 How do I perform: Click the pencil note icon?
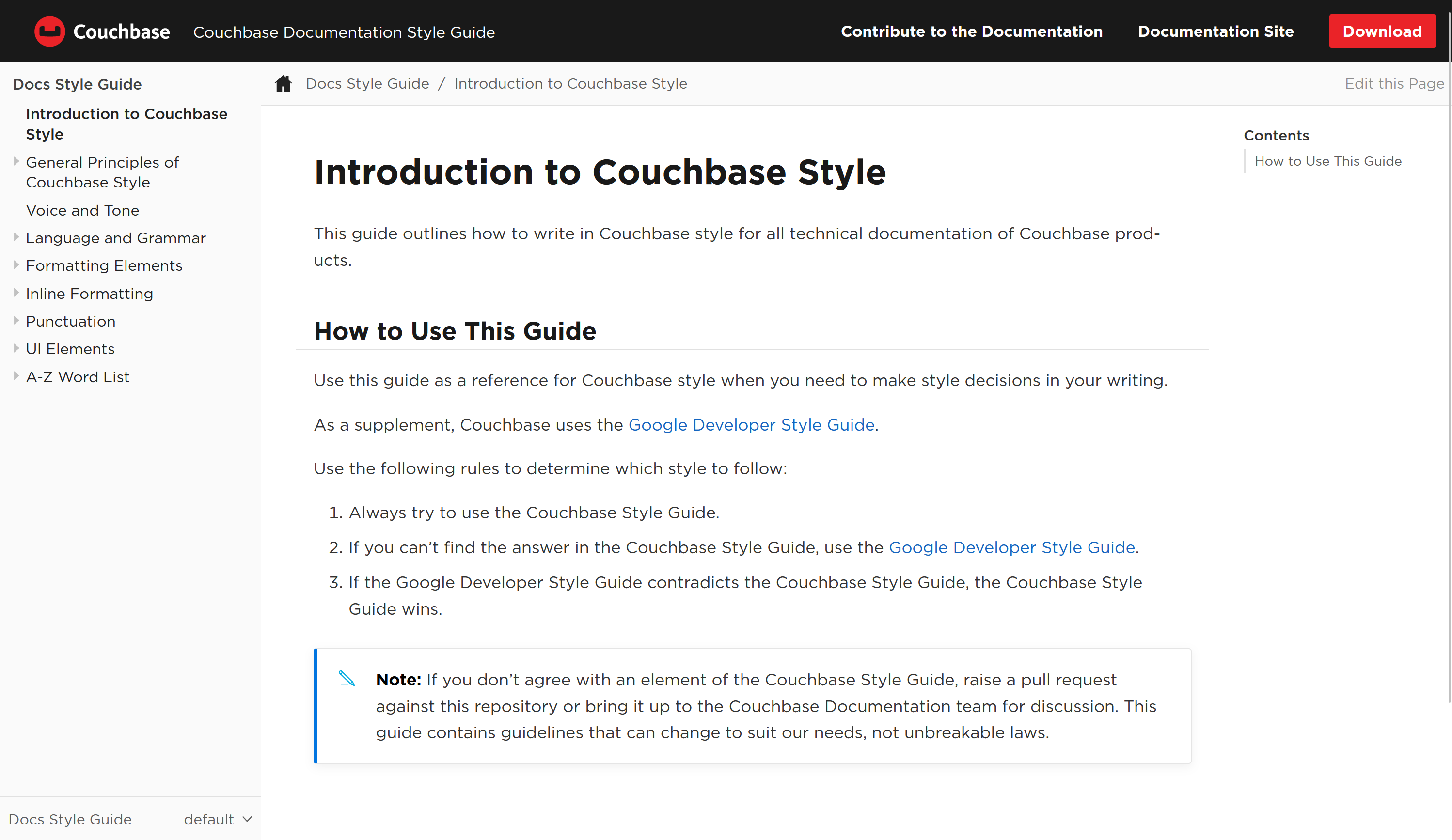coord(347,678)
